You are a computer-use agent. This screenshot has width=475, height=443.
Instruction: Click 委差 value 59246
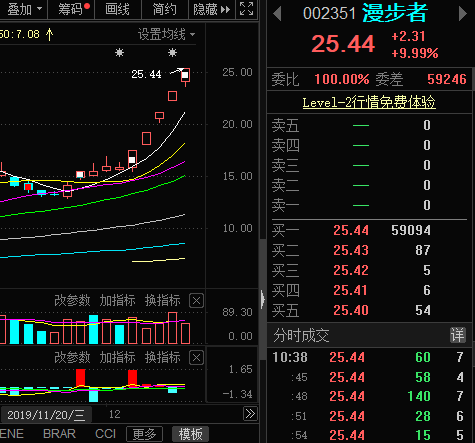coord(447,79)
